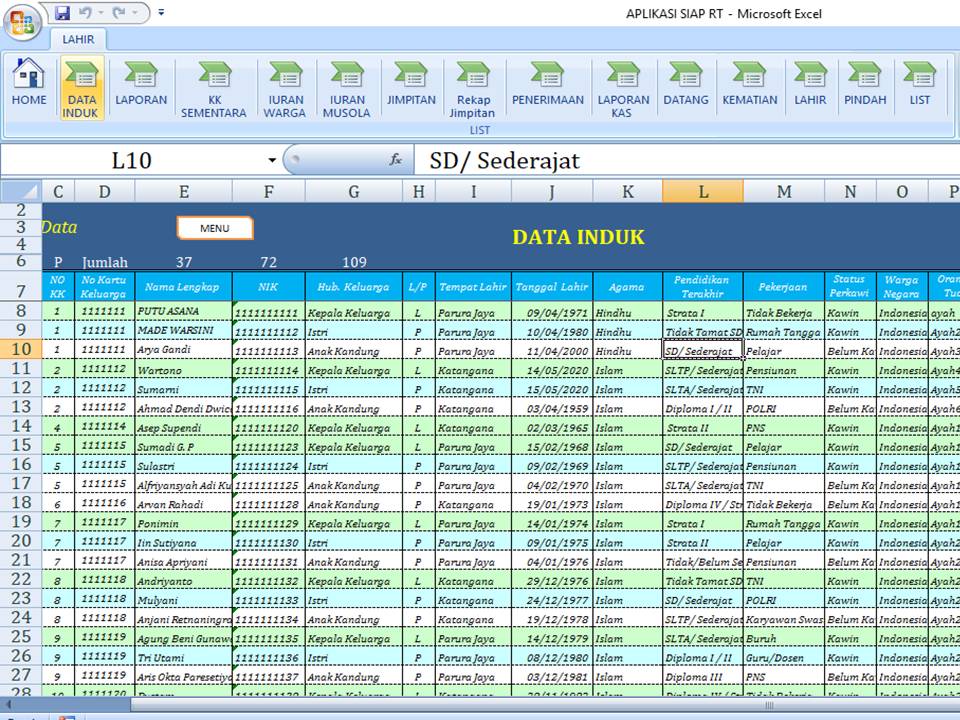Screen dimensions: 960x720
Task: Click the Name Box showing L10
Action: pos(132,160)
